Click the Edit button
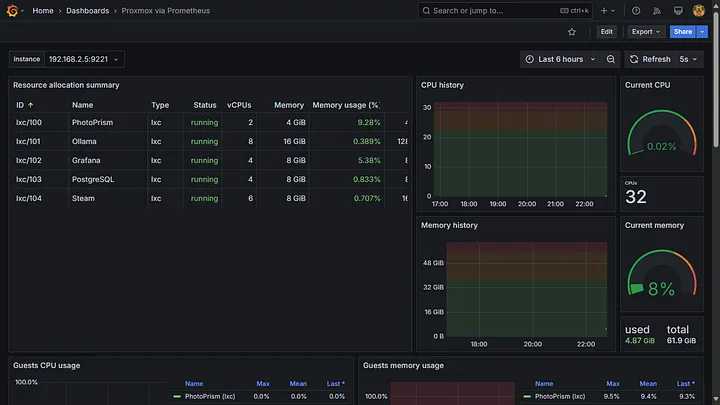The width and height of the screenshot is (720, 405). [607, 32]
